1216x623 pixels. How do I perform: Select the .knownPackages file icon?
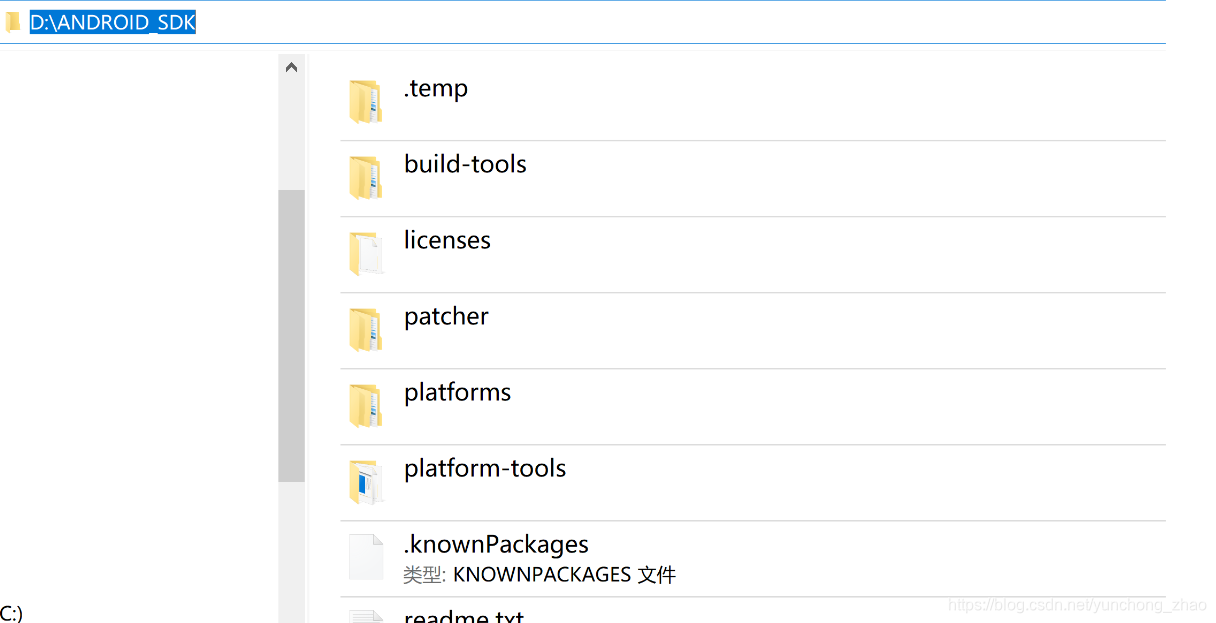[x=365, y=557]
